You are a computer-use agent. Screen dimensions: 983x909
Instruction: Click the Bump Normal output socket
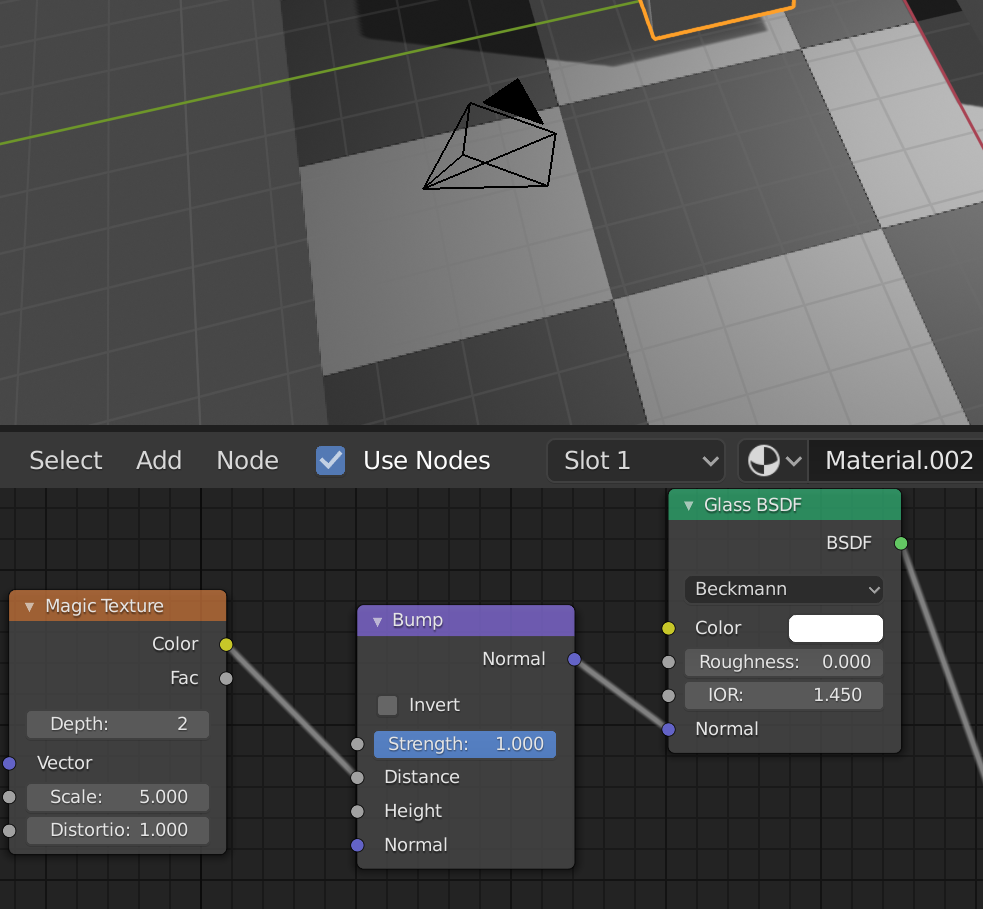574,659
